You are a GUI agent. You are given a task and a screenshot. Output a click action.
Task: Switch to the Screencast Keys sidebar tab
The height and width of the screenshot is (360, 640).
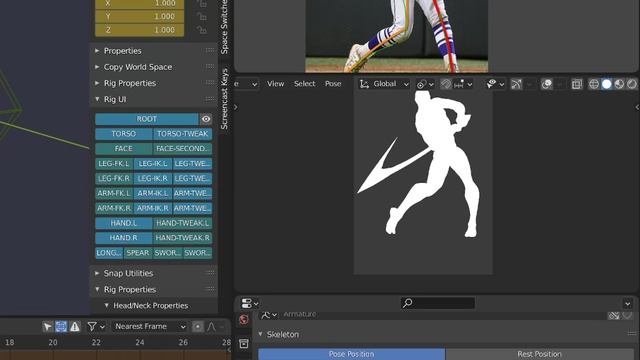pyautogui.click(x=224, y=99)
